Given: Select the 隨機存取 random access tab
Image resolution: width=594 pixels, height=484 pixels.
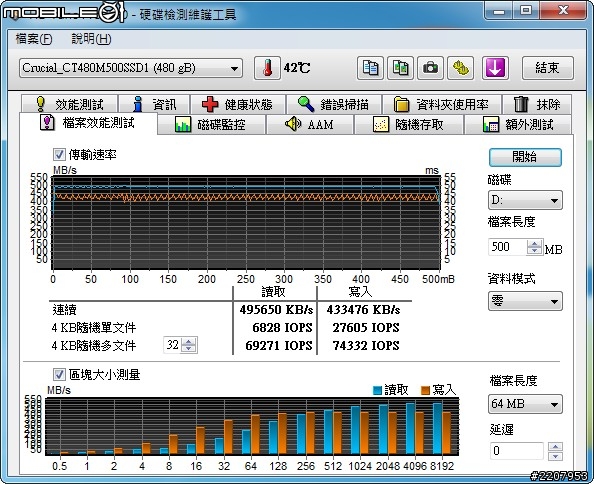Looking at the screenshot, I should tap(409, 125).
